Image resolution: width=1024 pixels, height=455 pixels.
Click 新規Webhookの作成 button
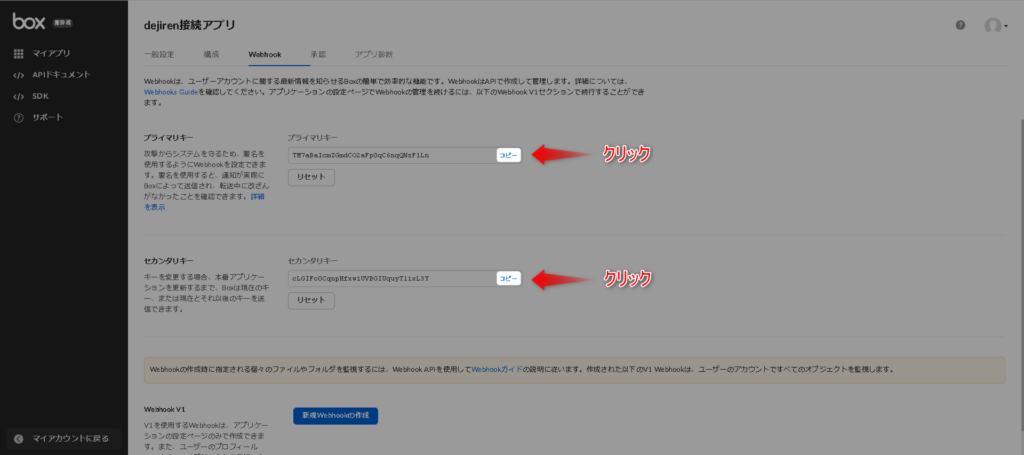coord(335,415)
